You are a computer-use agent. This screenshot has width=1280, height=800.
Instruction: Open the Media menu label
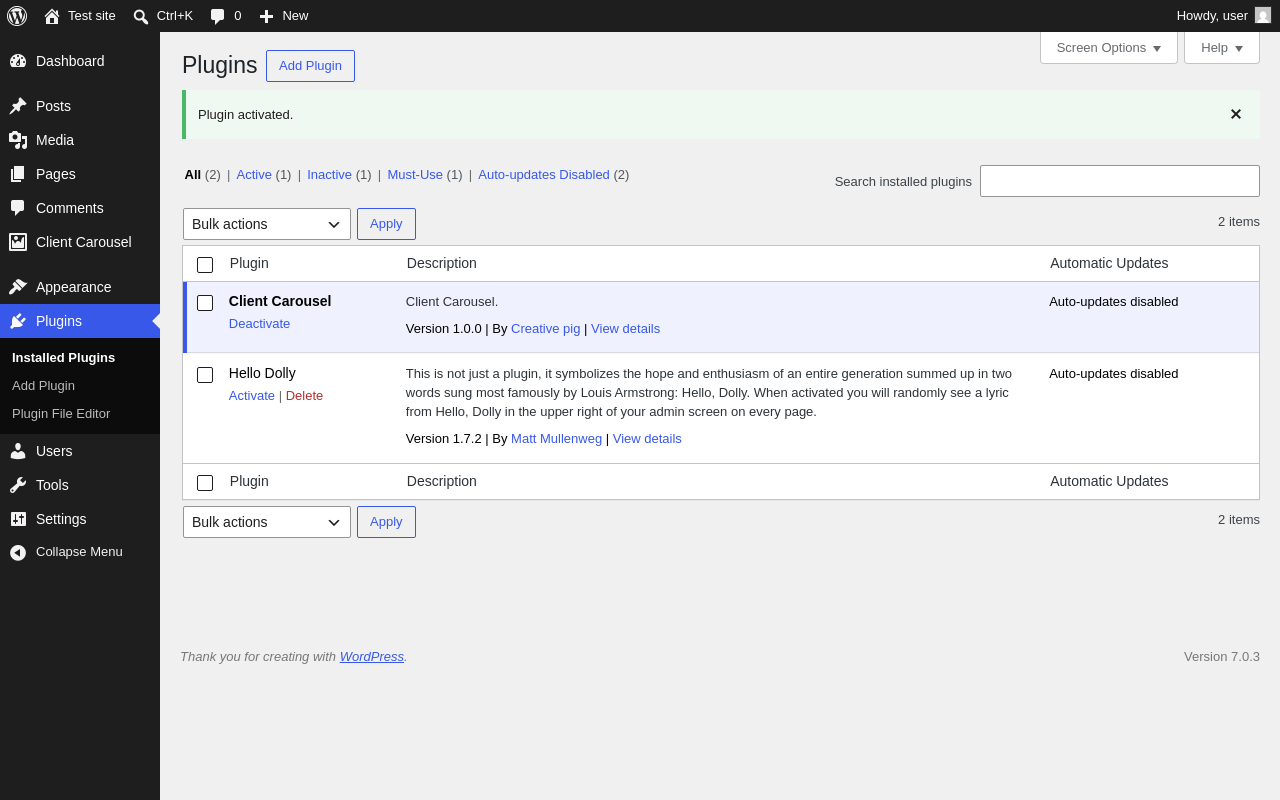click(x=55, y=140)
